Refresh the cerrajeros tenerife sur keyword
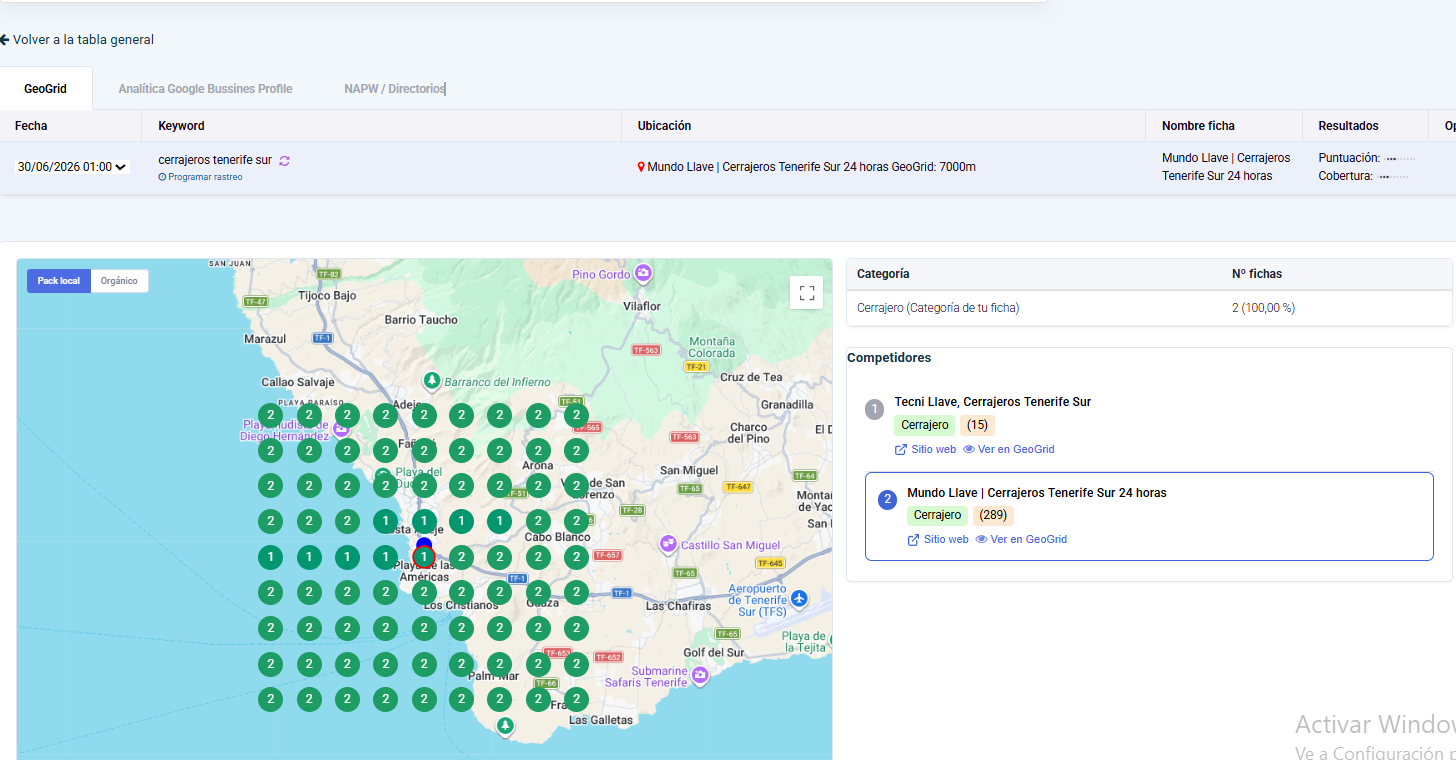The width and height of the screenshot is (1456, 760). [284, 160]
